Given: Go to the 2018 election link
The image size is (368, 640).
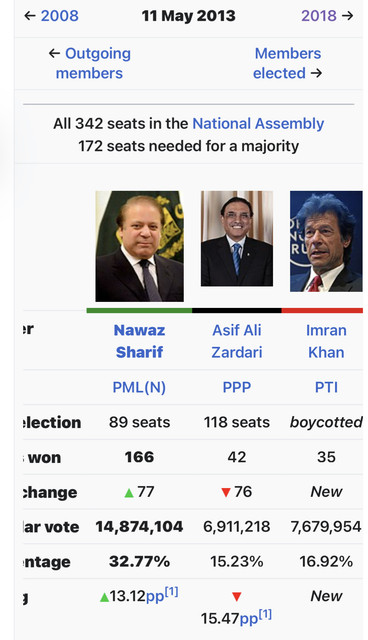Looking at the screenshot, I should pyautogui.click(x=319, y=16).
